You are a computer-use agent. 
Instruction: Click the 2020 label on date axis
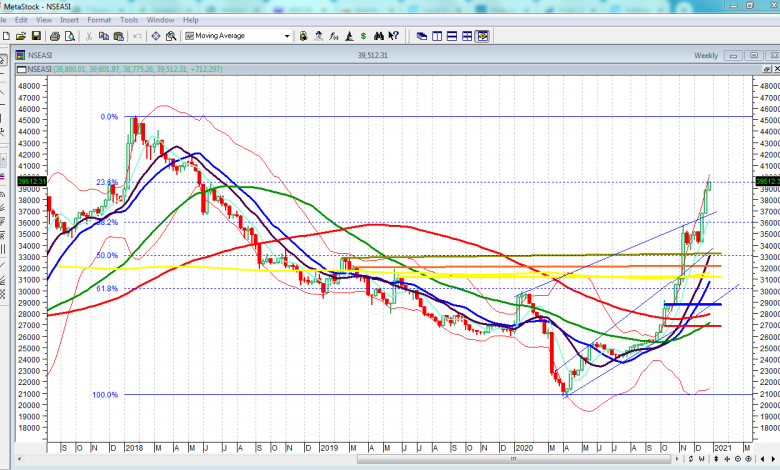point(526,449)
